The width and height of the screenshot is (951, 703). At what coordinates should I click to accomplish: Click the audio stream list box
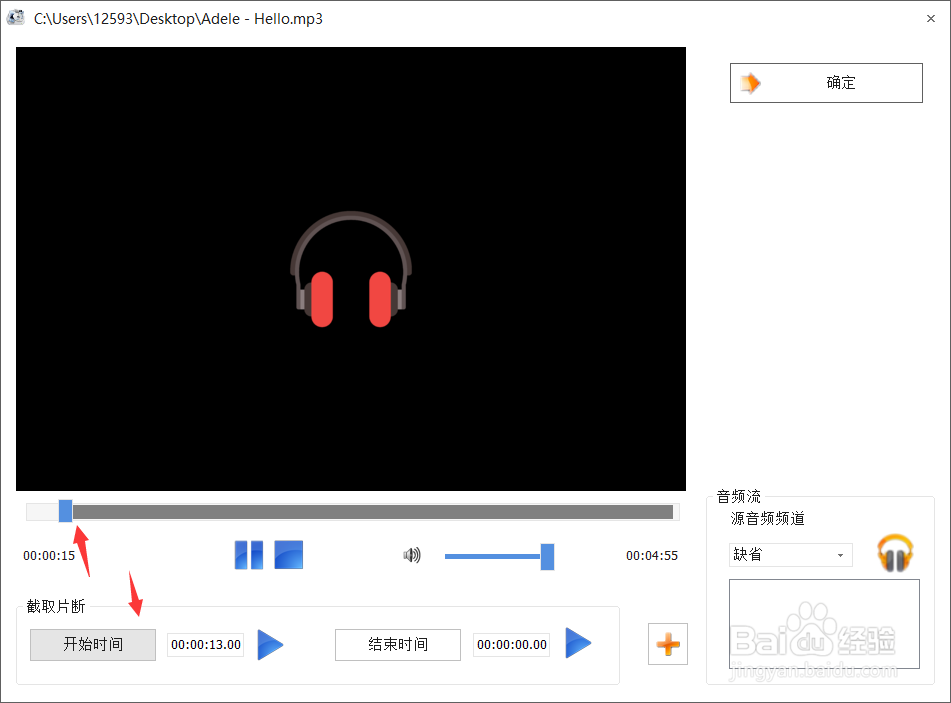(824, 624)
